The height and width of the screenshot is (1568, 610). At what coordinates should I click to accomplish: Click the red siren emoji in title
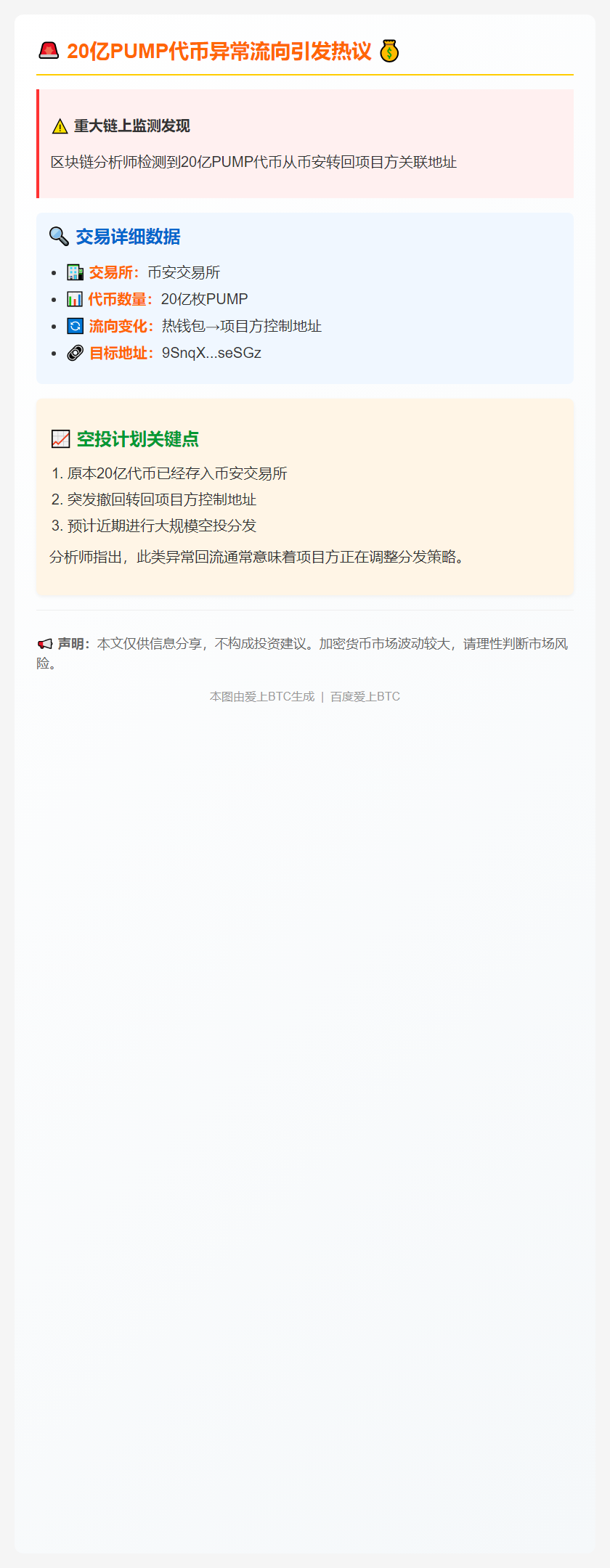(x=49, y=51)
